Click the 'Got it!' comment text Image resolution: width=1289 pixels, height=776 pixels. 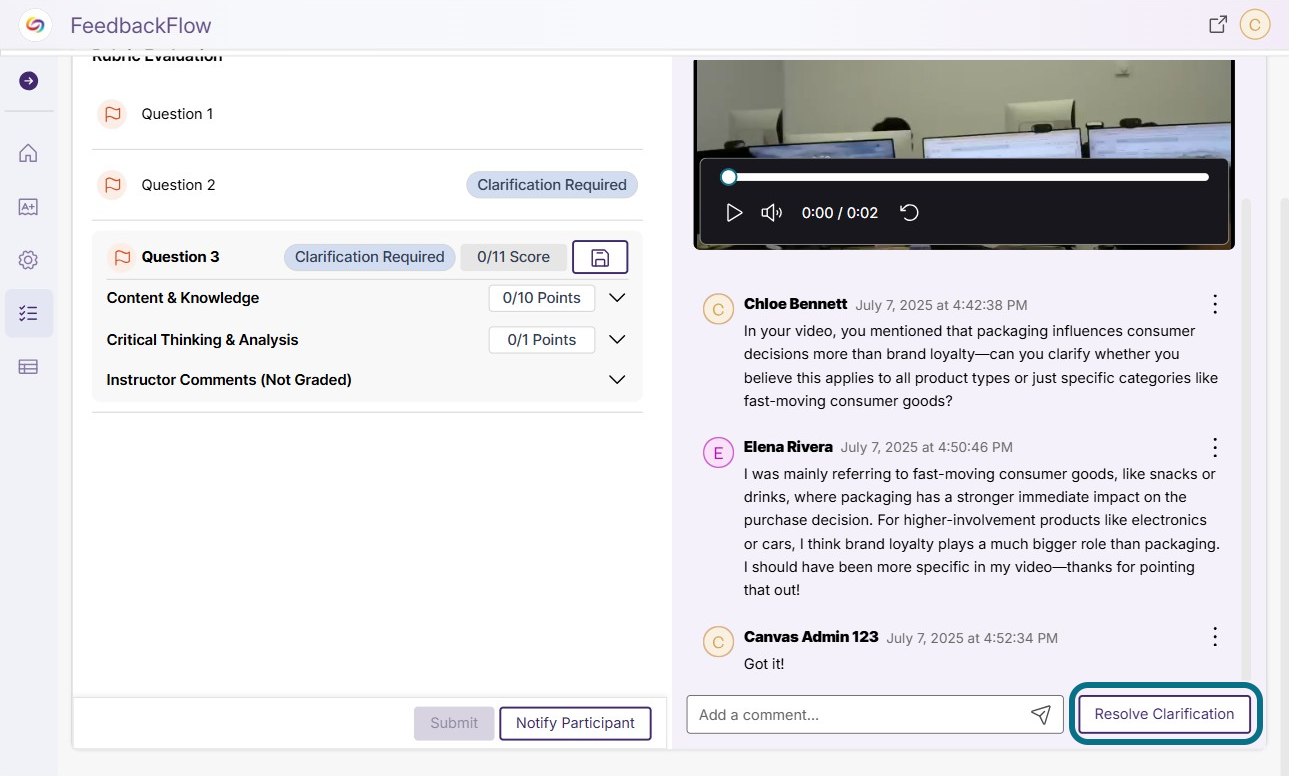764,664
